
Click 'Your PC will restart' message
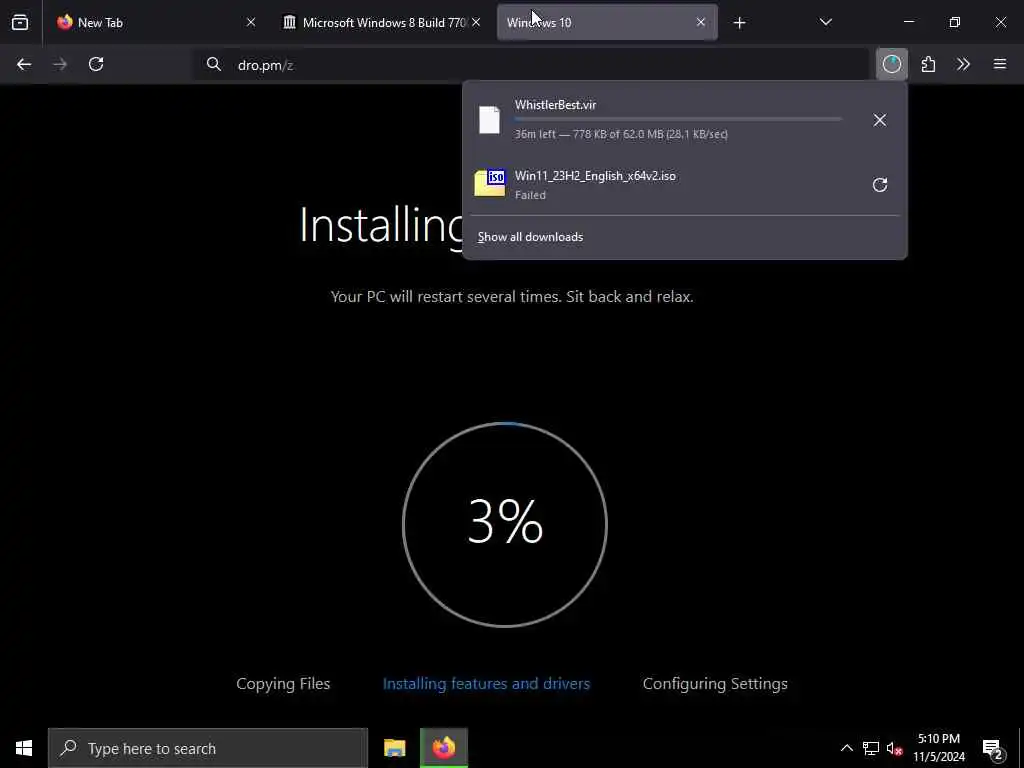pyautogui.click(x=512, y=296)
